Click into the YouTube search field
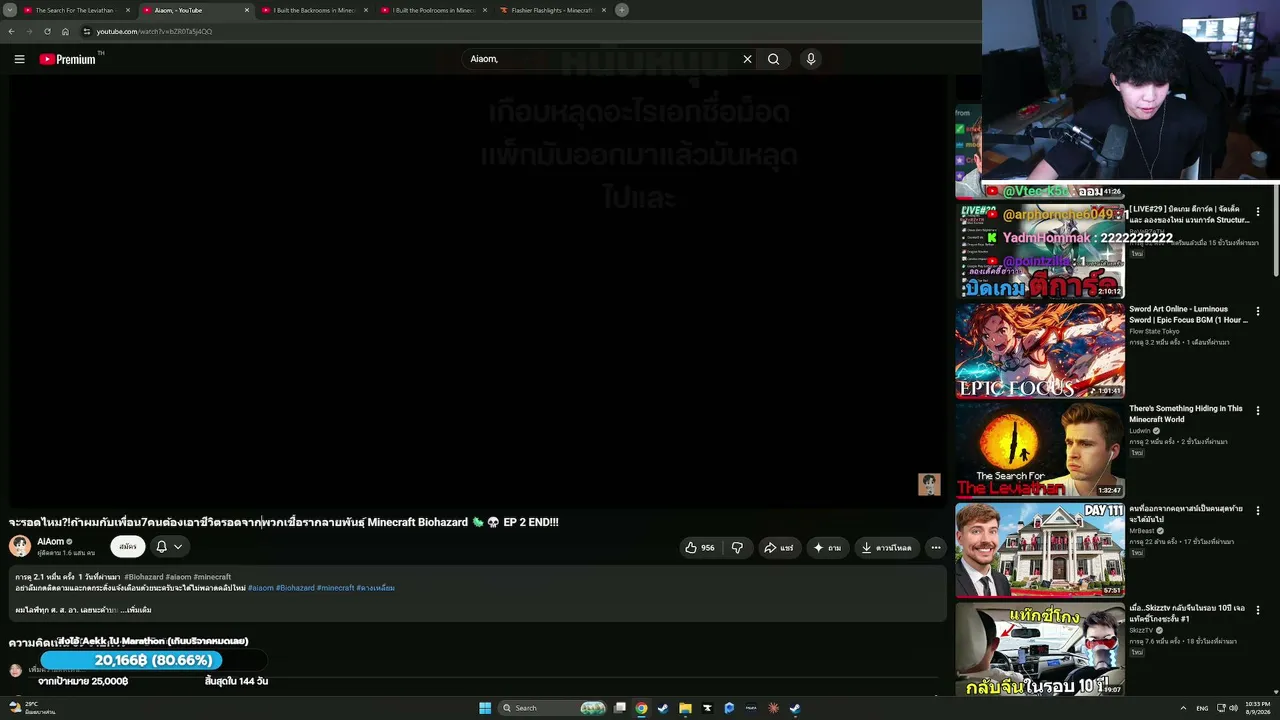Viewport: 1280px width, 720px height. click(x=600, y=59)
